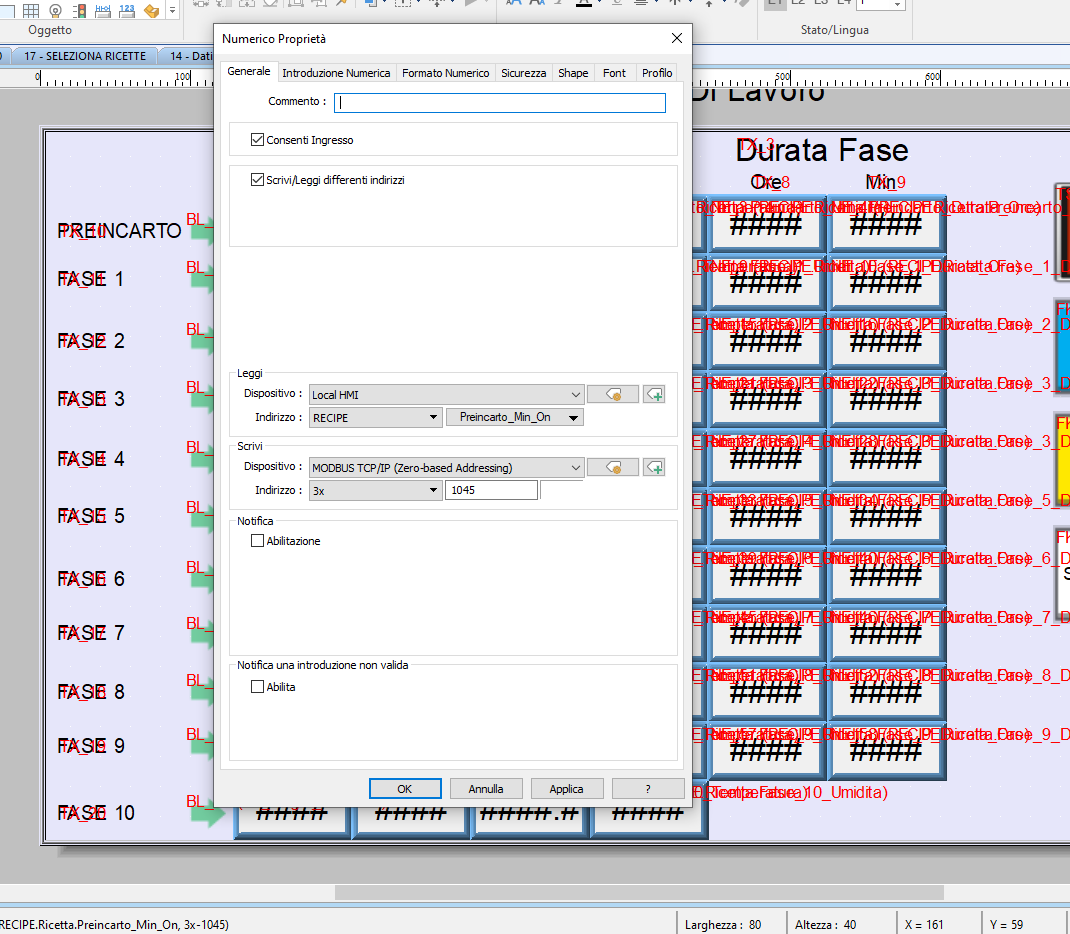Image resolution: width=1070 pixels, height=934 pixels.
Task: Click the lamp icon in Oggetto toolbar
Action: pyautogui.click(x=55, y=10)
